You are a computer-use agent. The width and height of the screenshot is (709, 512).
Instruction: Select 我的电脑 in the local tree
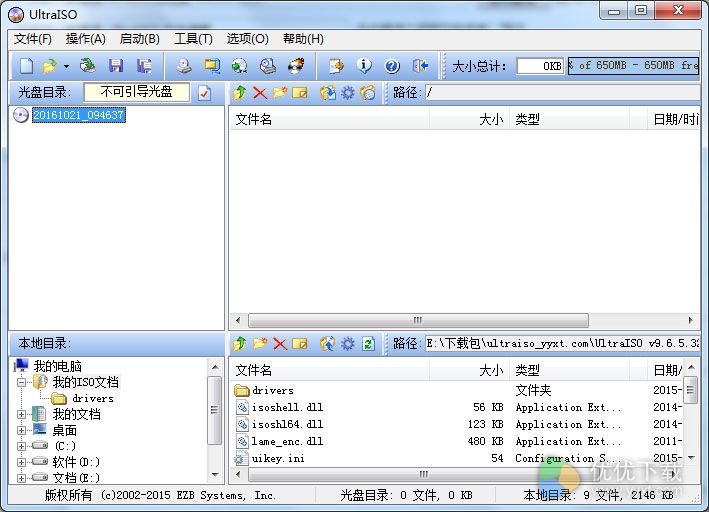pyautogui.click(x=57, y=366)
